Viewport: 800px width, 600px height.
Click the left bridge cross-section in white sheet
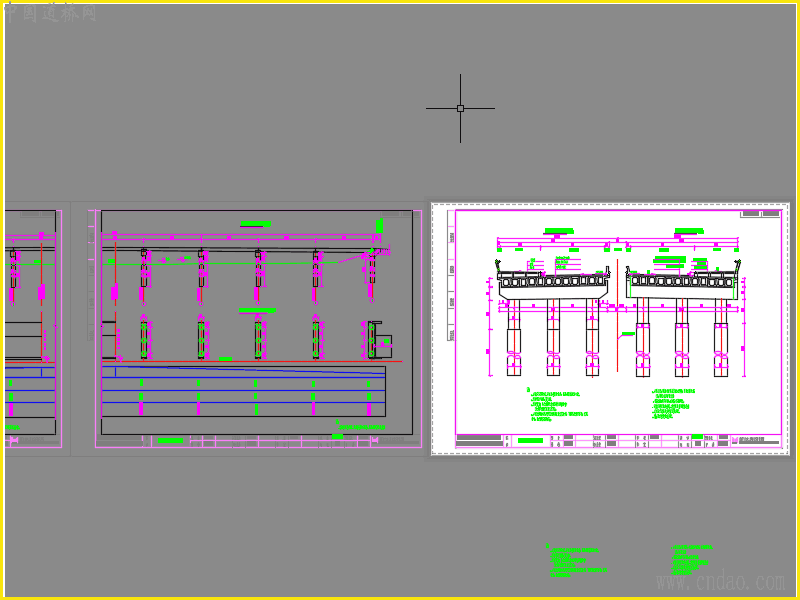(554, 317)
